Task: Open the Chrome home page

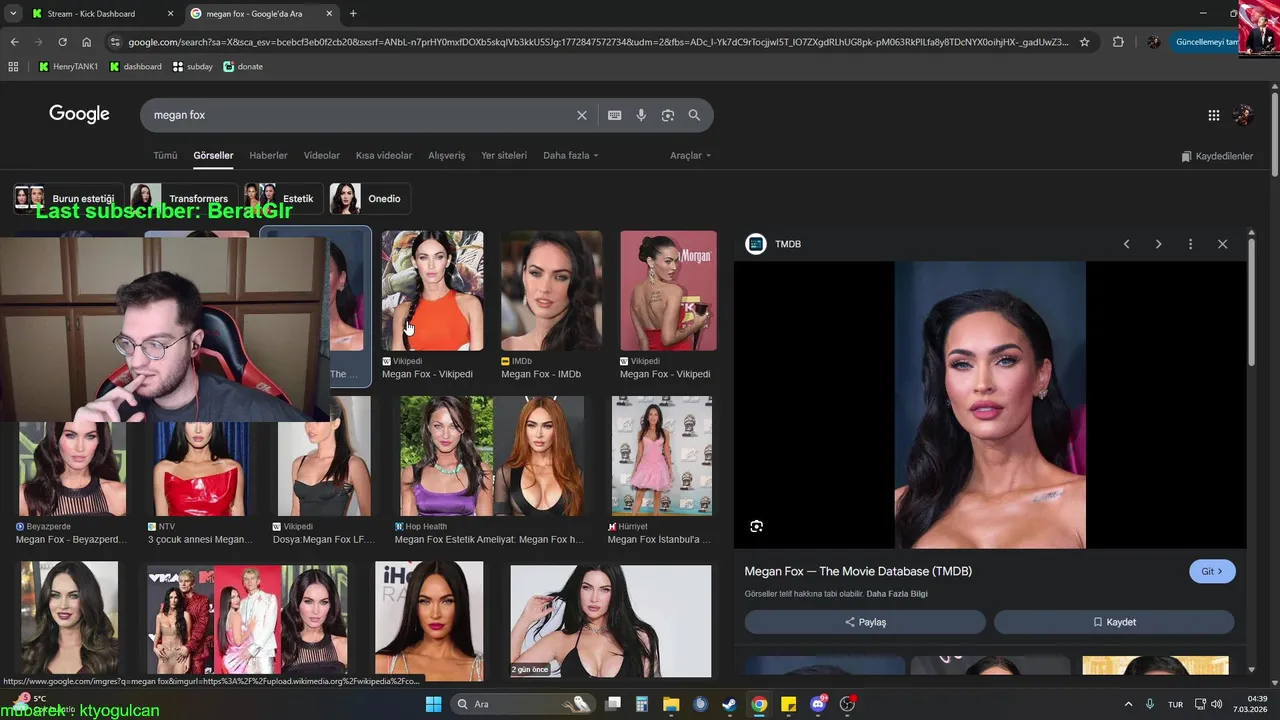Action: pyautogui.click(x=86, y=42)
